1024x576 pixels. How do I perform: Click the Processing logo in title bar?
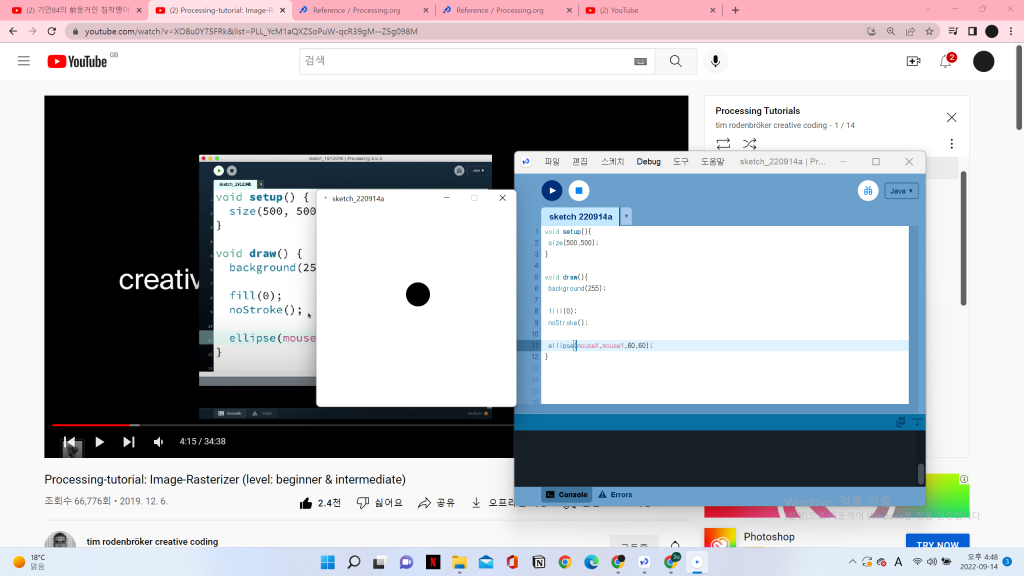coord(526,161)
